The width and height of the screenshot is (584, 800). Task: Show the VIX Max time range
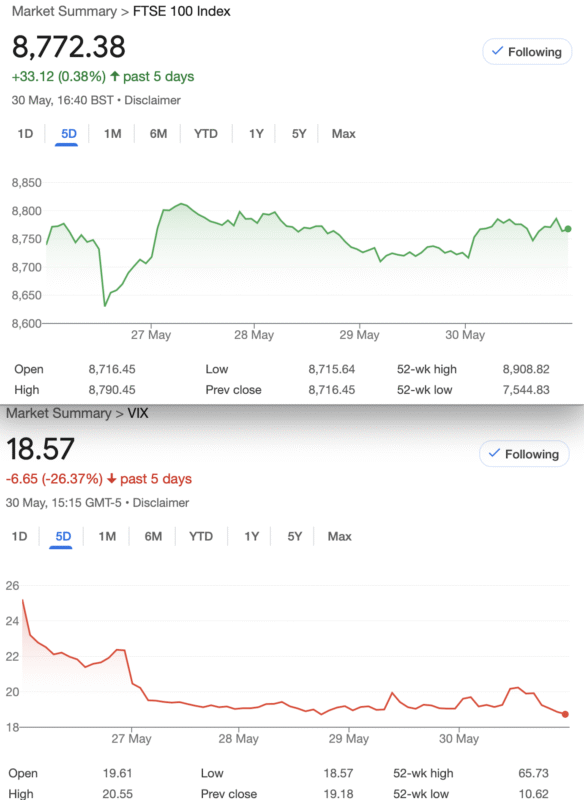[x=339, y=536]
